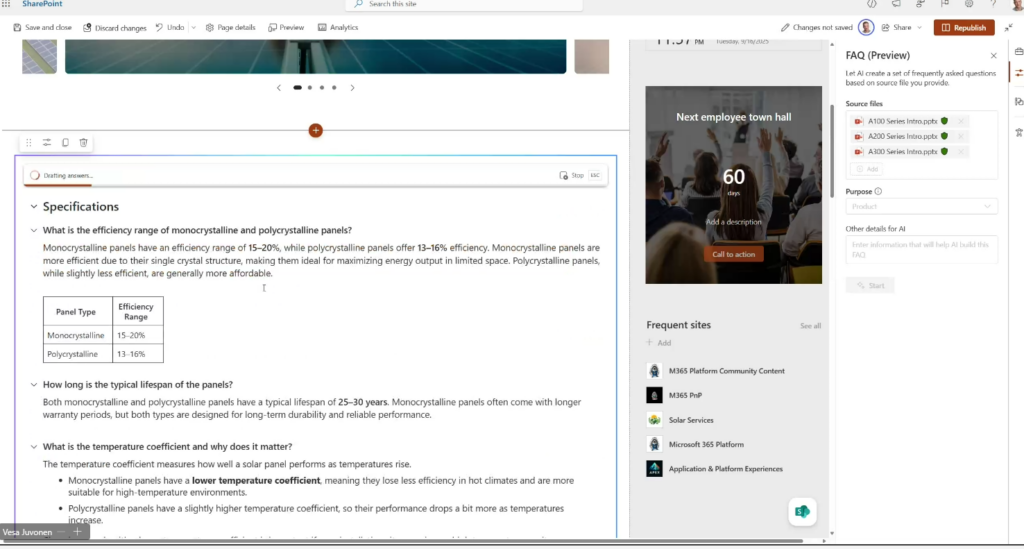Open Solar Services site
Screen dimensions: 1024x549
pos(691,420)
